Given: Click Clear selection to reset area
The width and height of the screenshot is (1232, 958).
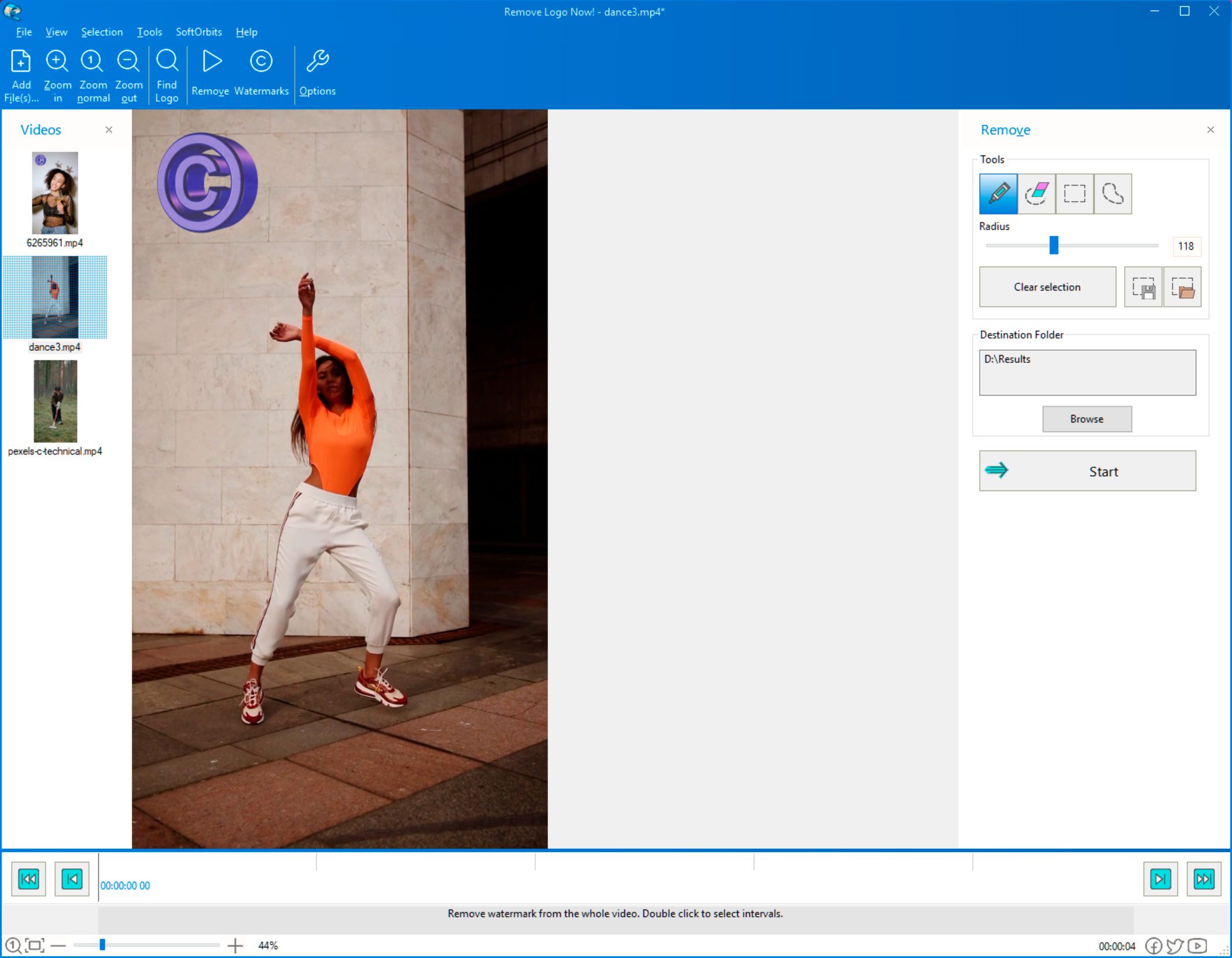Looking at the screenshot, I should [x=1047, y=287].
